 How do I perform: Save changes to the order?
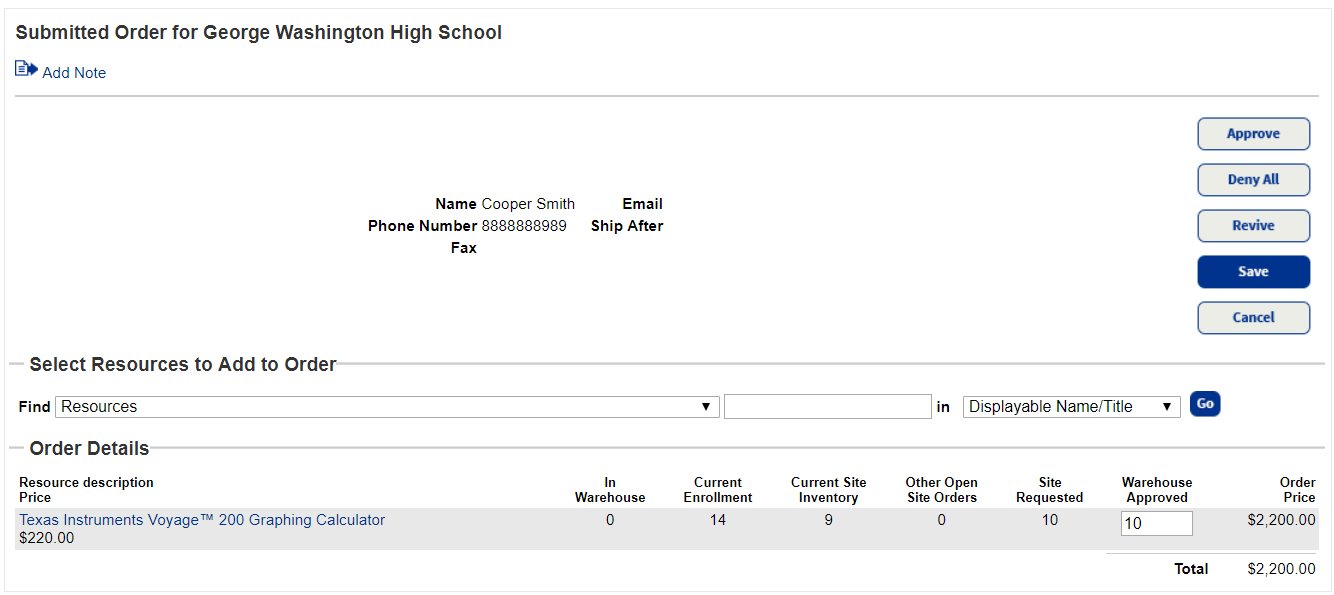tap(1253, 271)
